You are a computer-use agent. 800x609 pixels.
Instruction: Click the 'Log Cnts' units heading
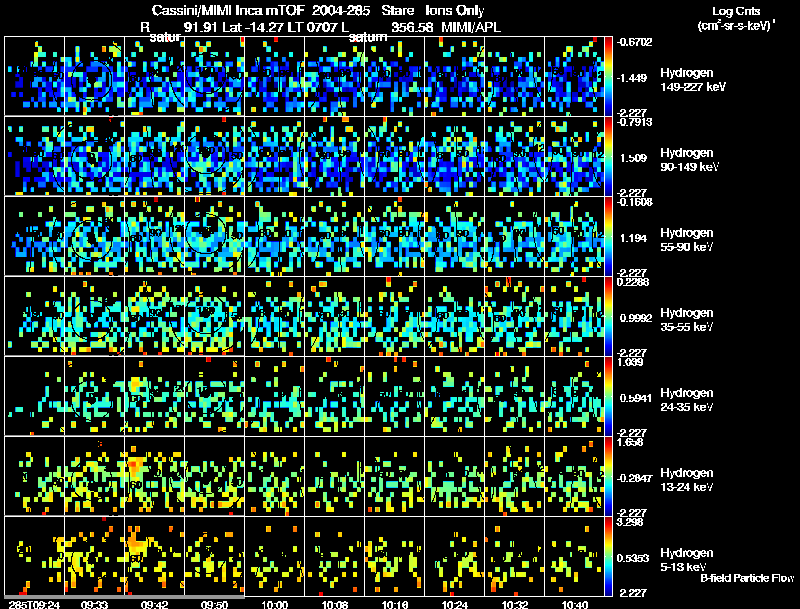tap(736, 11)
